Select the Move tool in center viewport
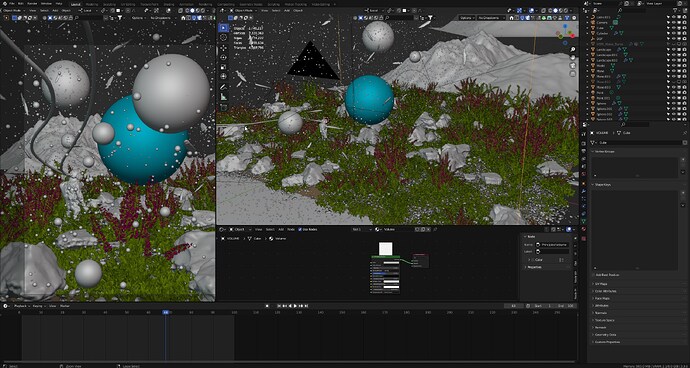 [x=224, y=48]
